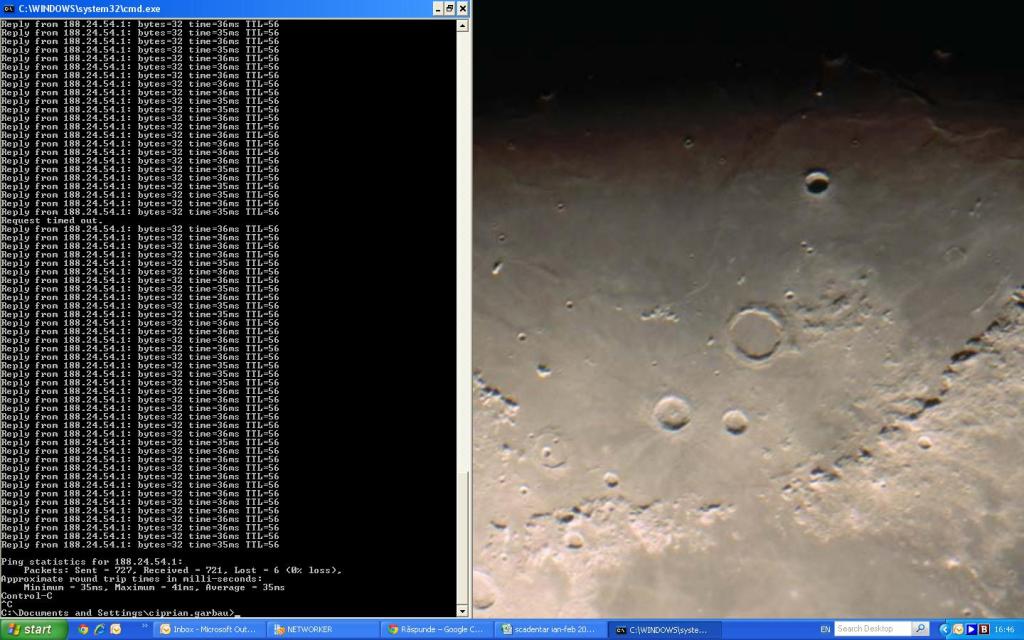Open the scadentar ian-feb spreadsheet window

[x=550, y=629]
